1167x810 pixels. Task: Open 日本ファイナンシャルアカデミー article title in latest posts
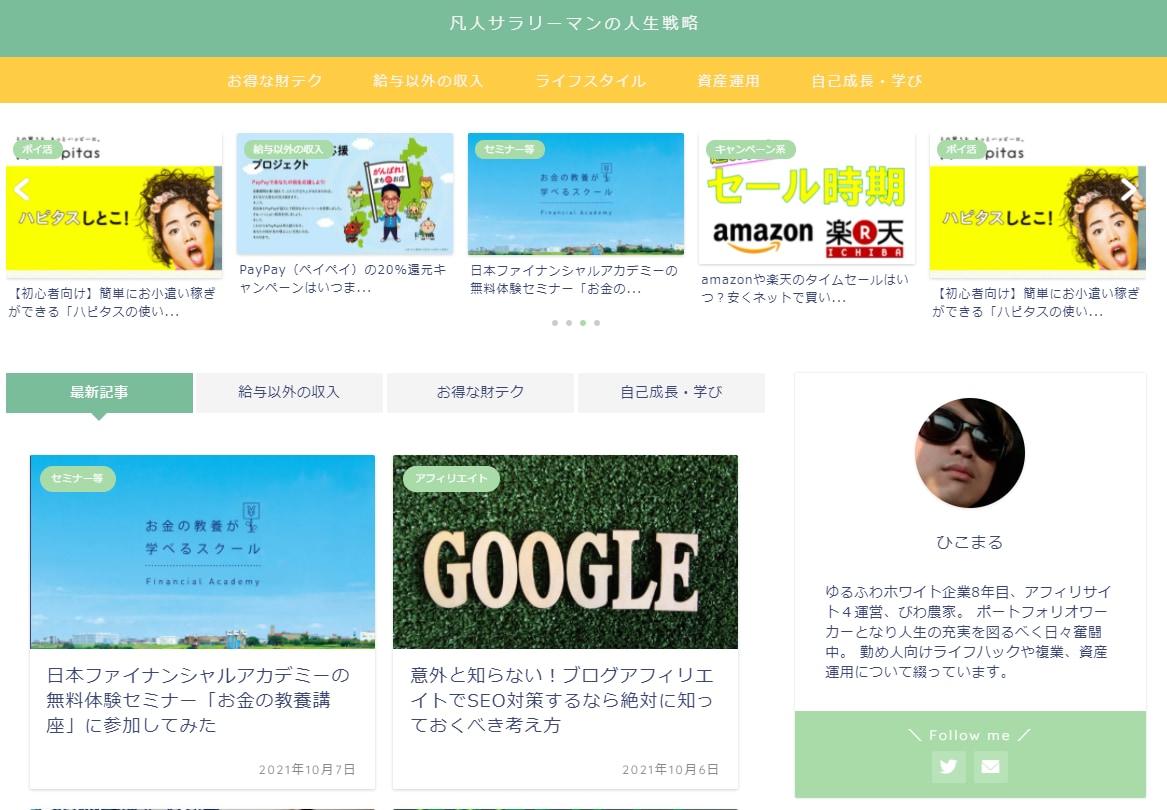coord(198,700)
